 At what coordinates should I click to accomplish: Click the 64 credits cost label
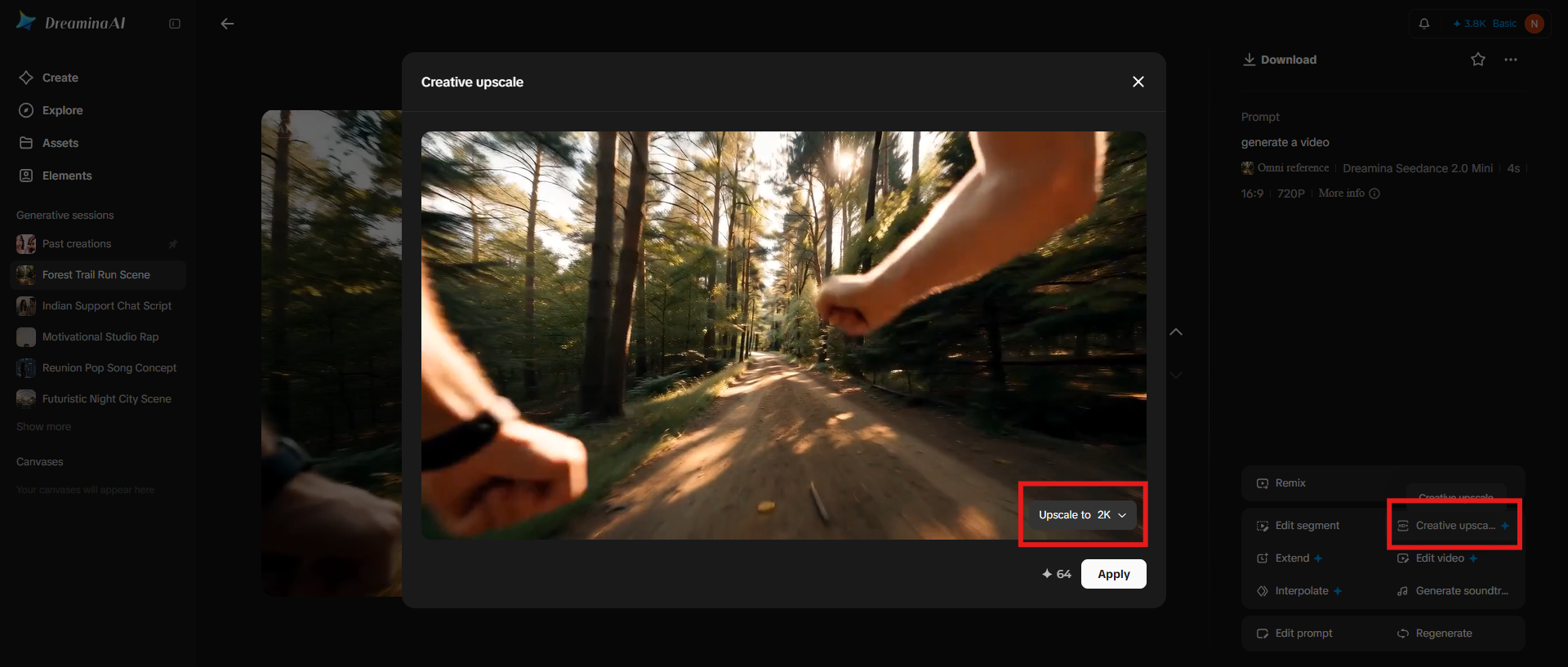pyautogui.click(x=1056, y=574)
